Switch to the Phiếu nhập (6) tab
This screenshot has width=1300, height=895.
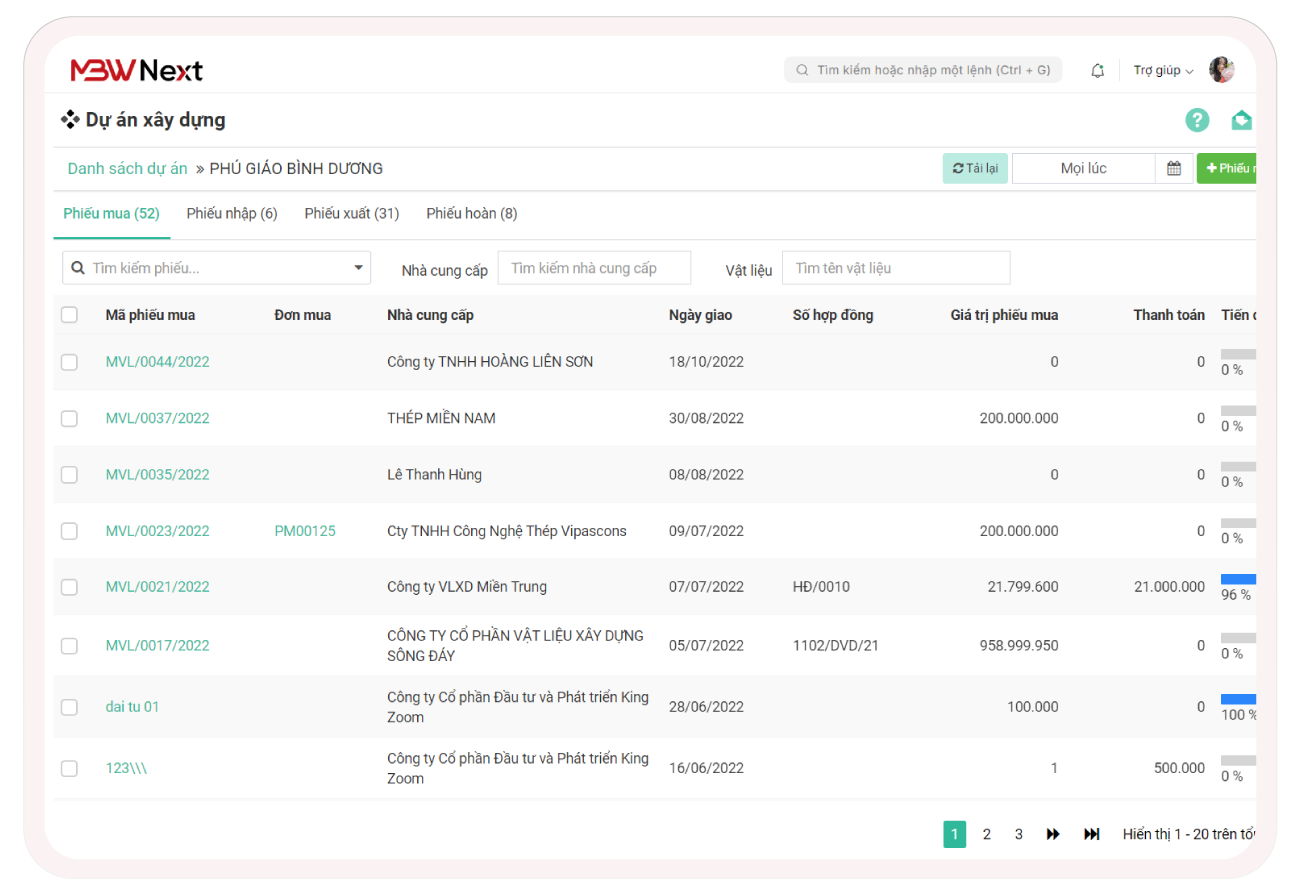coord(232,213)
